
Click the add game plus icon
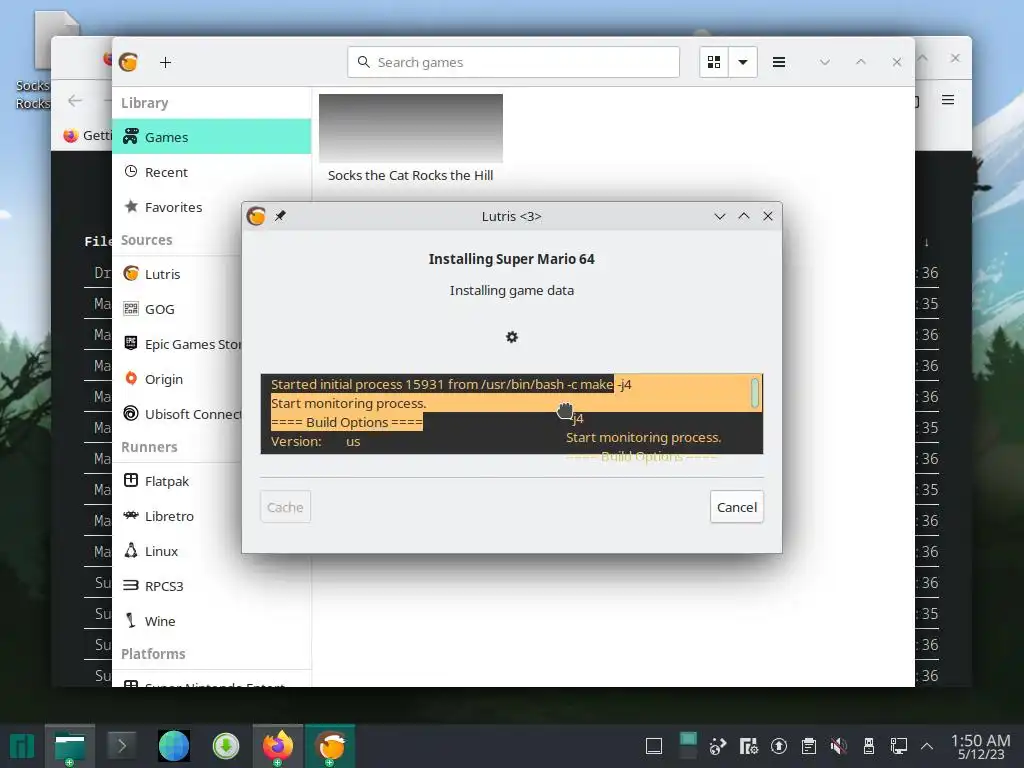[x=165, y=62]
